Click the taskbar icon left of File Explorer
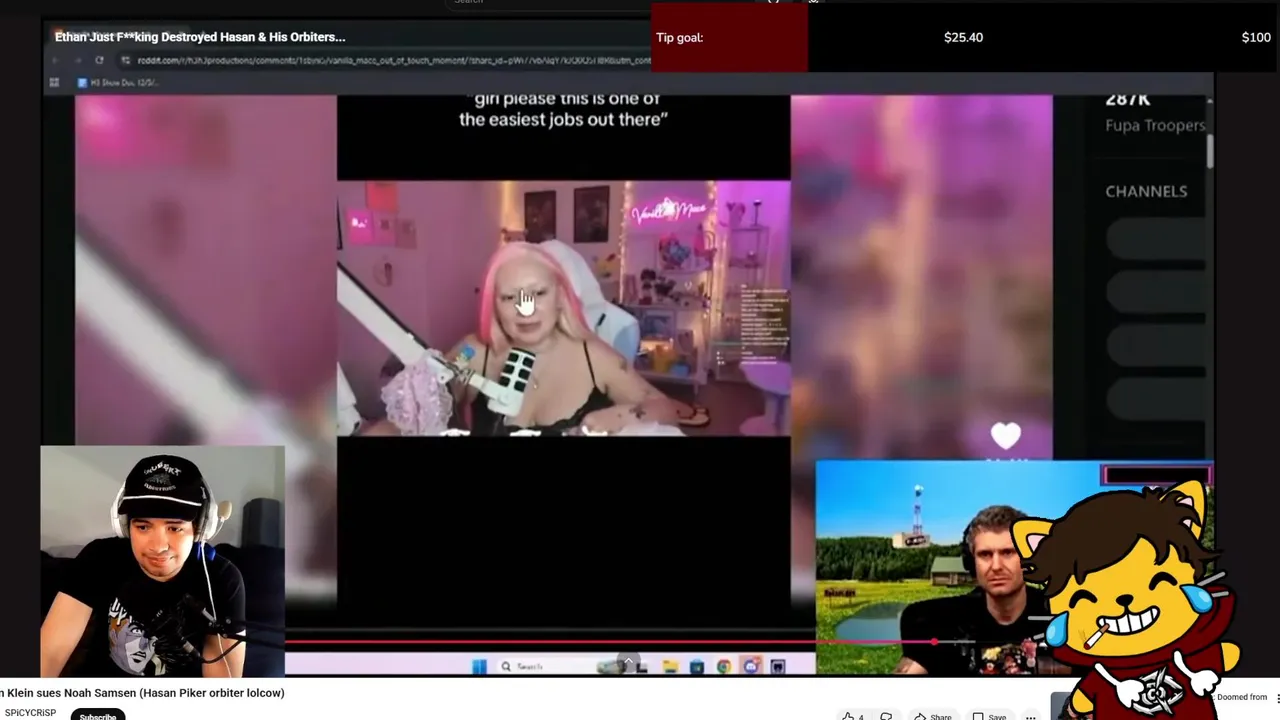Image resolution: width=1280 pixels, height=720 pixels. tap(643, 666)
